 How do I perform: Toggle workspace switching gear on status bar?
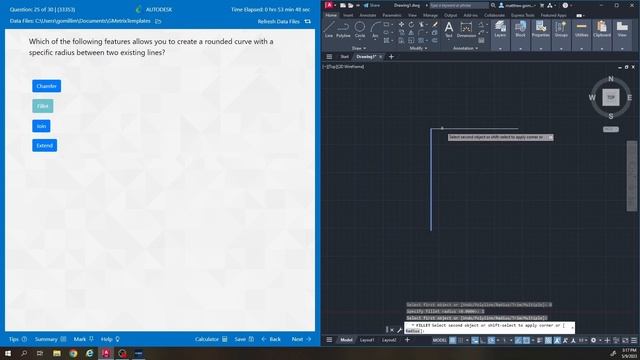click(593, 340)
